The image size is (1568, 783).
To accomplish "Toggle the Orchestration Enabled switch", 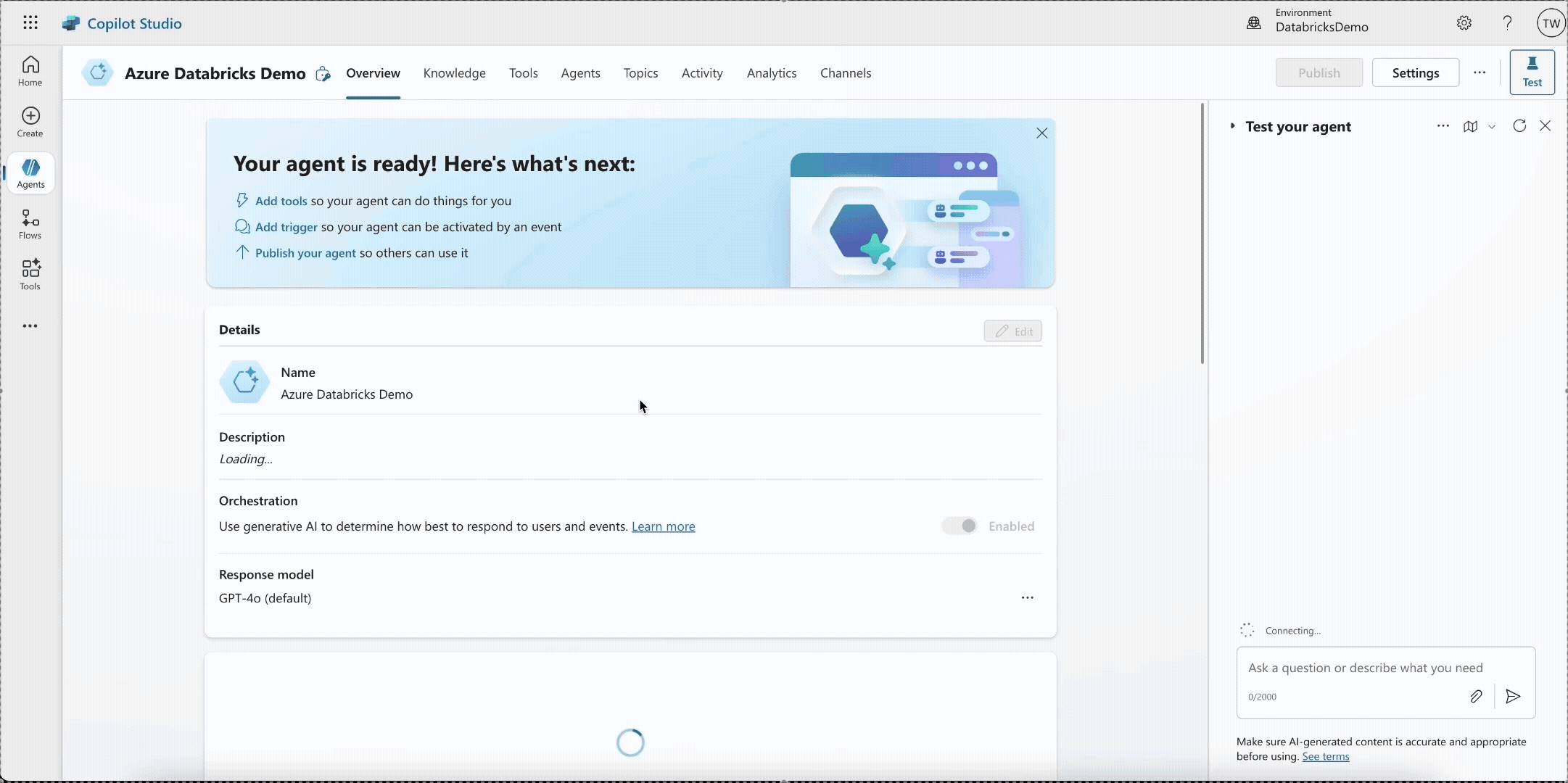I will point(960,526).
